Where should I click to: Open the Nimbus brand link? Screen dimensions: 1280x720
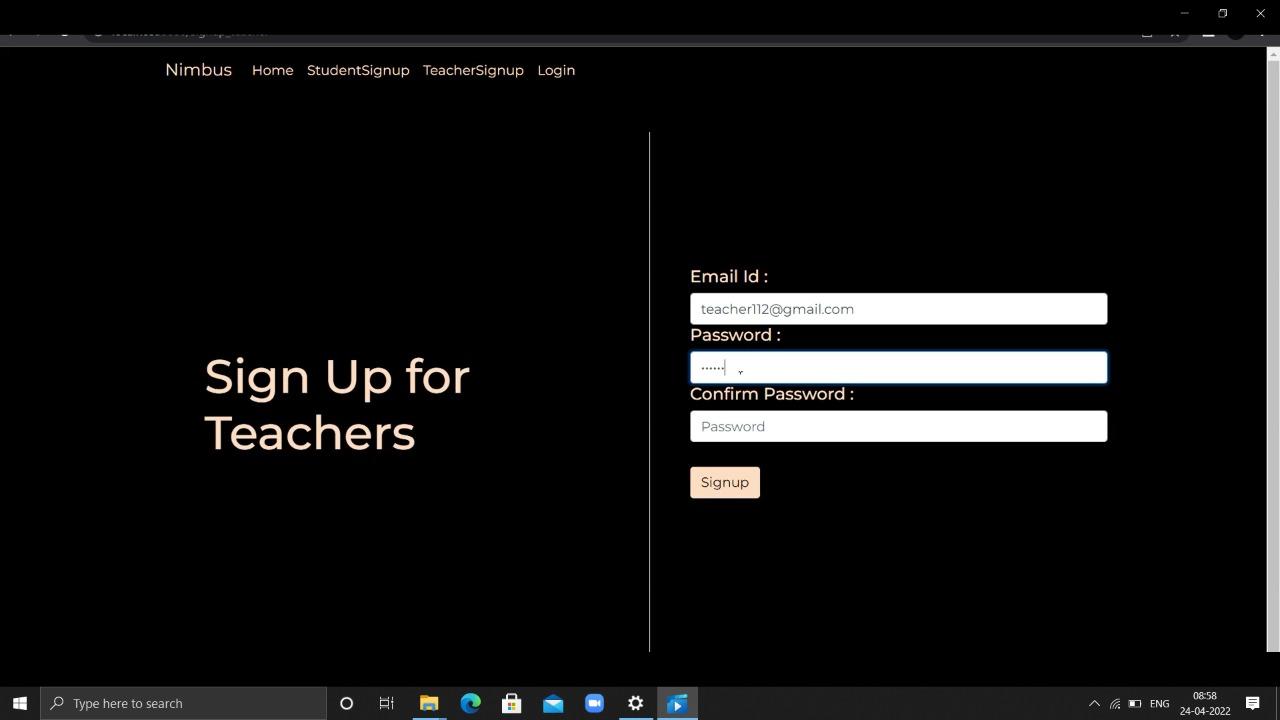pyautogui.click(x=198, y=70)
